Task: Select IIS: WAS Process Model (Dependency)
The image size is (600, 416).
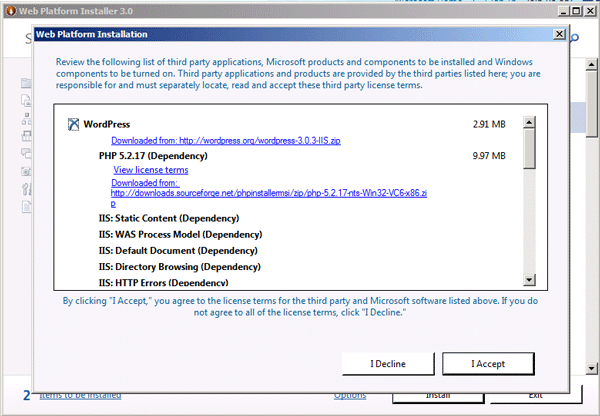Action: pyautogui.click(x=180, y=234)
